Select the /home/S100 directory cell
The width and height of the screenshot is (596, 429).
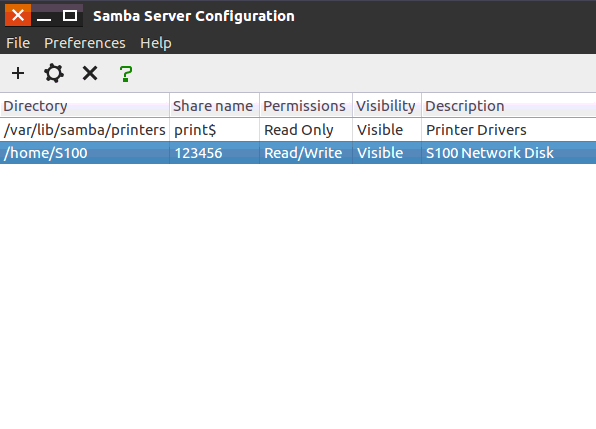85,153
